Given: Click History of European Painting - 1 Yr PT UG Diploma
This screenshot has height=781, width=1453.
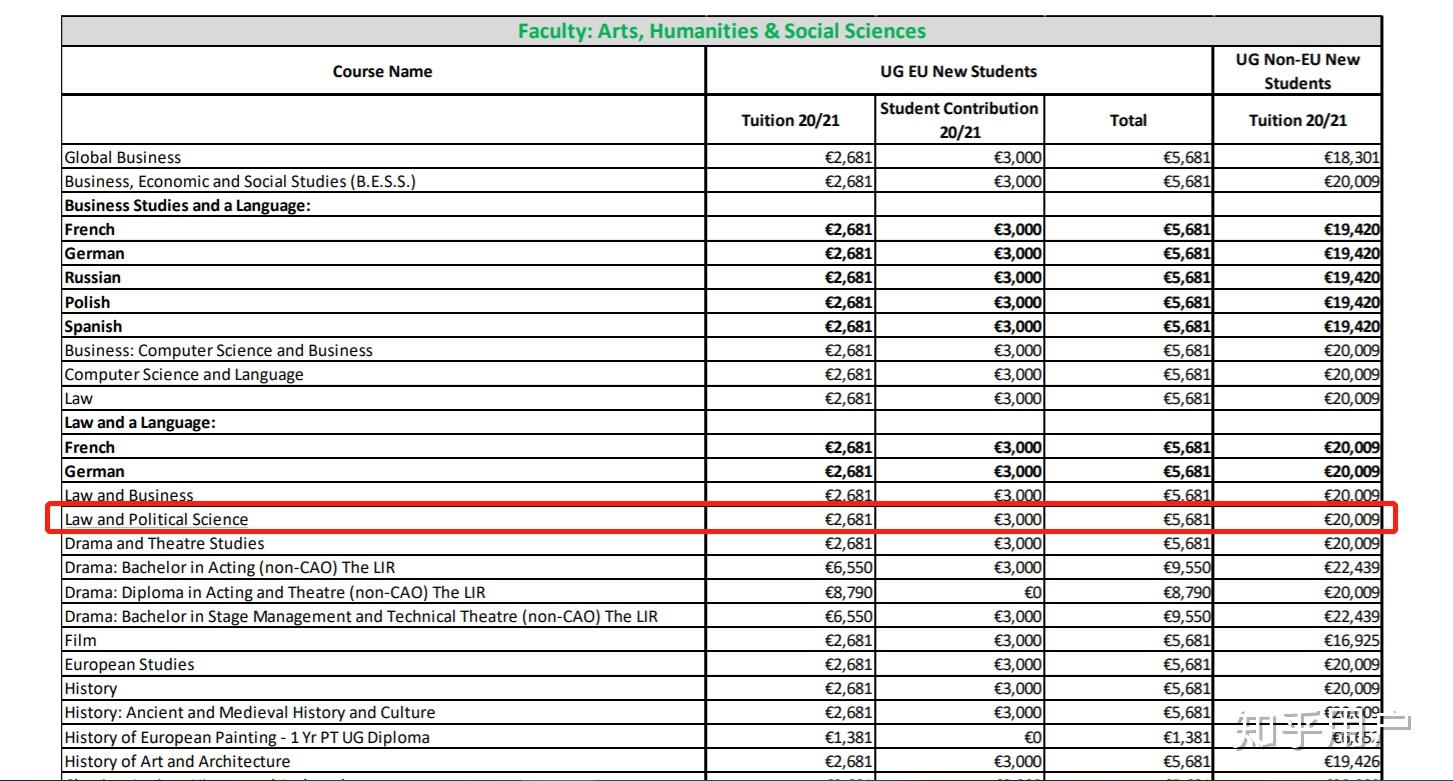Looking at the screenshot, I should (247, 737).
